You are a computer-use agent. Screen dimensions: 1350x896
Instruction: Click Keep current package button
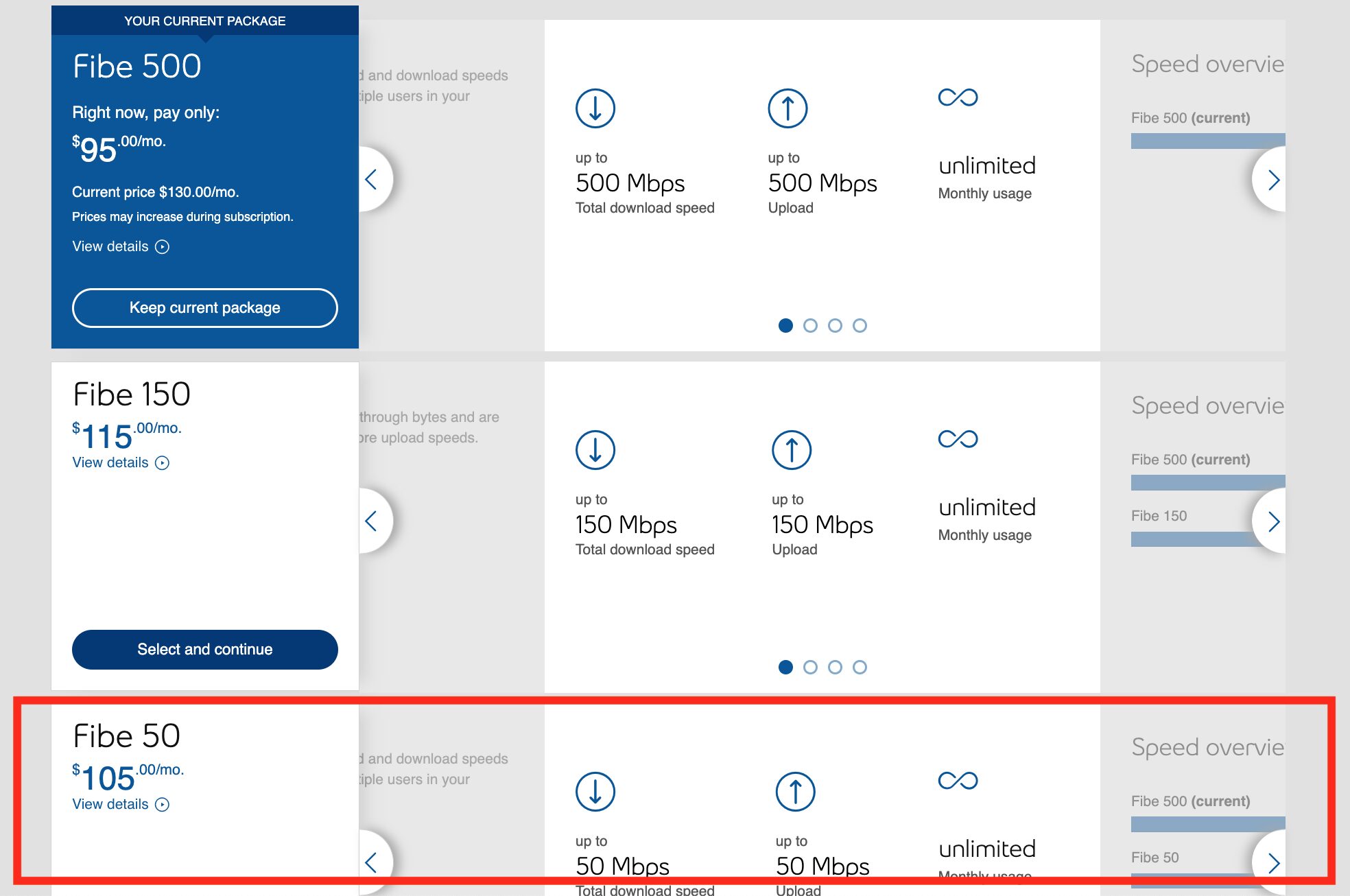point(204,308)
